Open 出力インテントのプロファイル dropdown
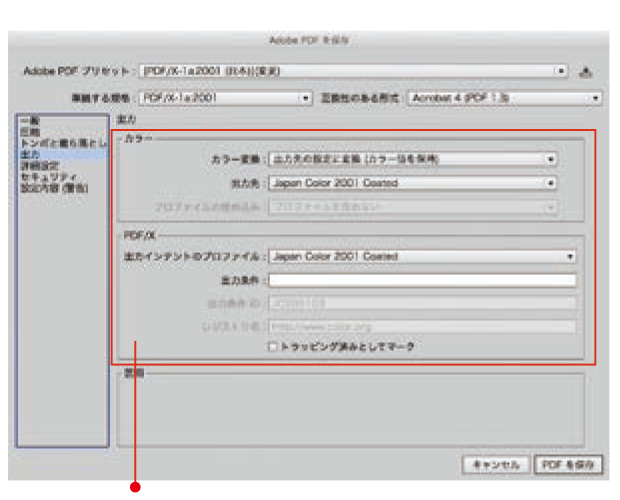This screenshot has width=620, height=500. coord(422,256)
